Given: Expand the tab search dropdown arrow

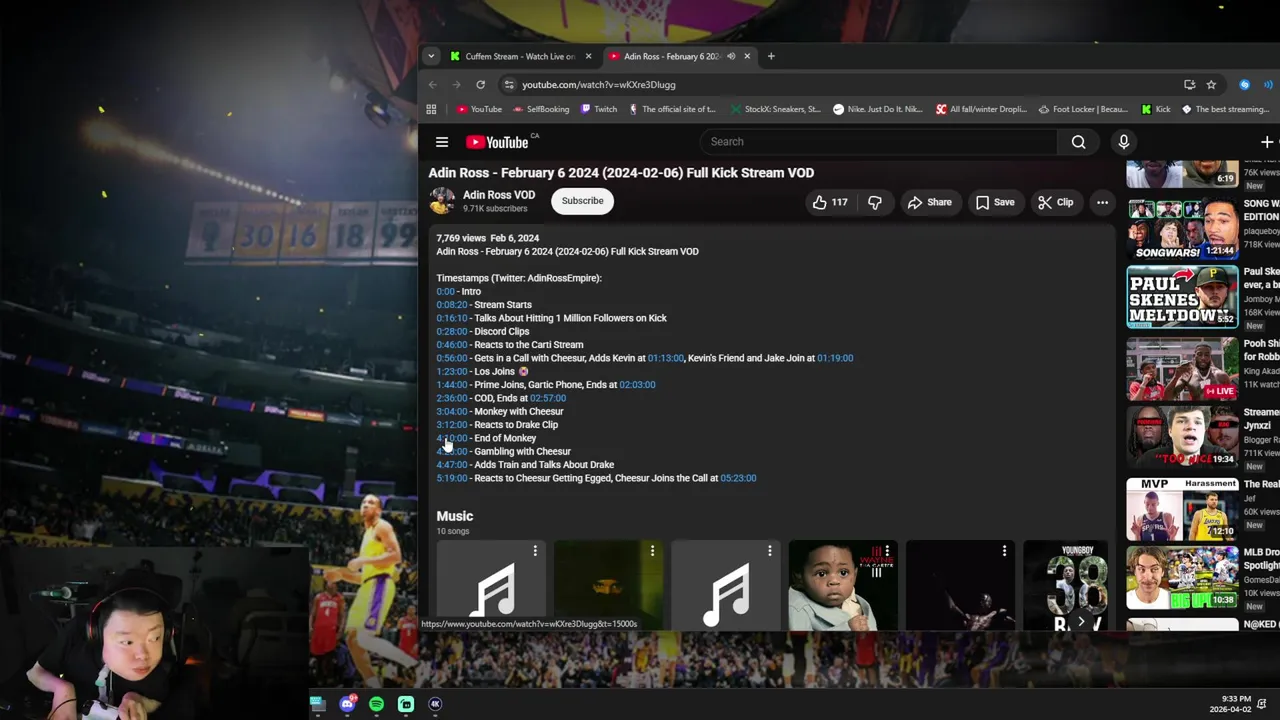Looking at the screenshot, I should pos(431,56).
